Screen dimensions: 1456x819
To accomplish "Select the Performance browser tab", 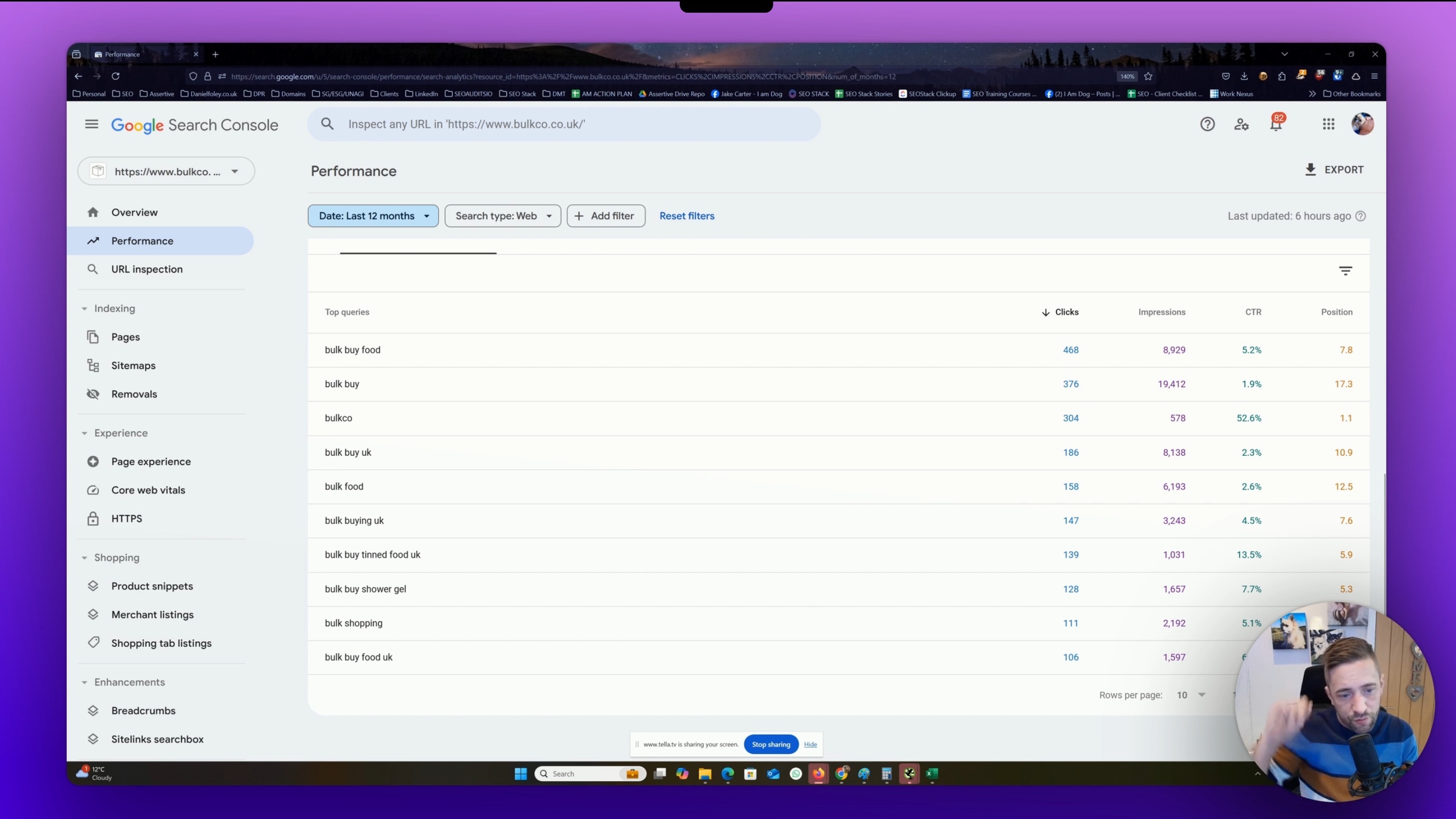I will pyautogui.click(x=122, y=53).
